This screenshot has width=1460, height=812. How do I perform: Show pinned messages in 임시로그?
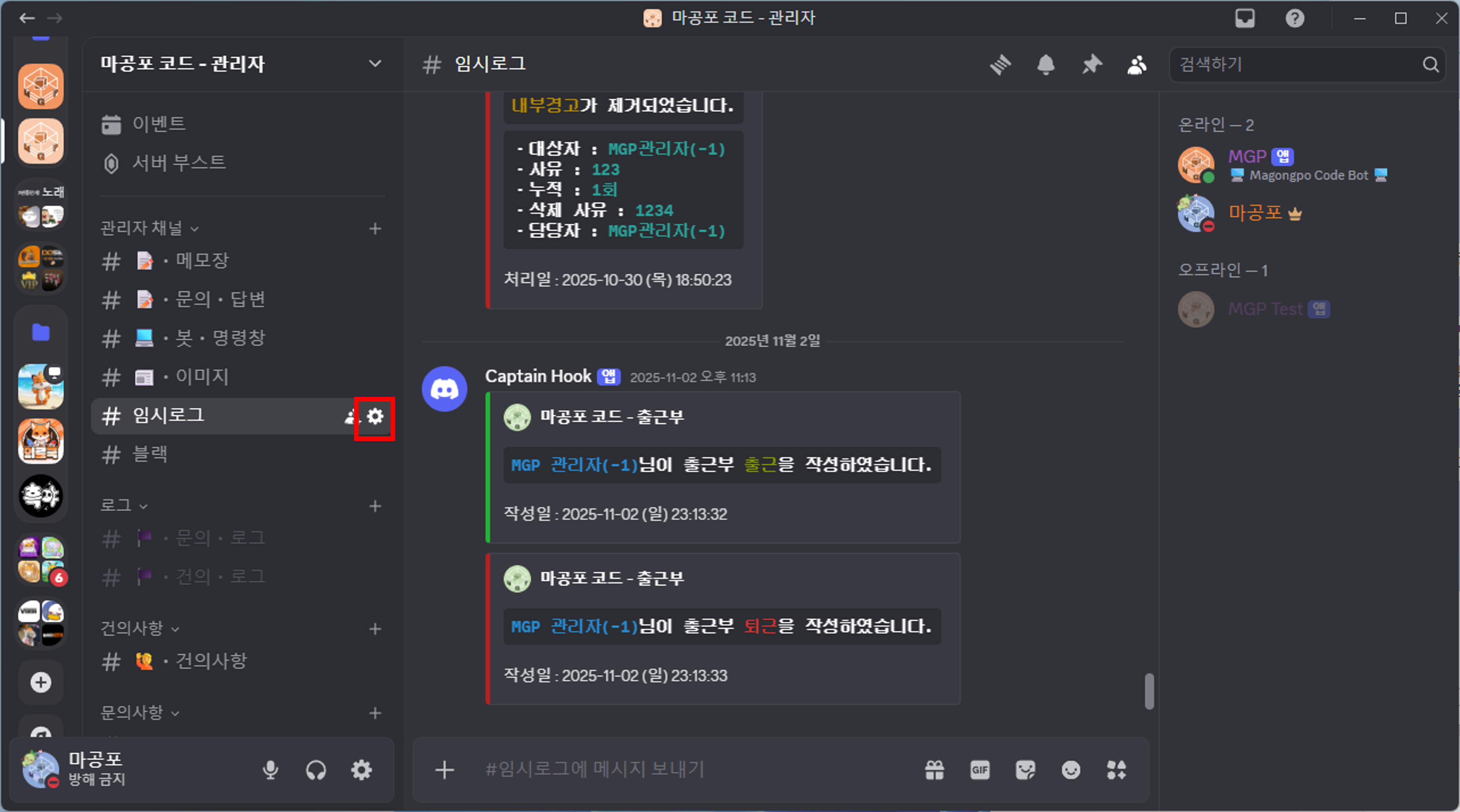click(1091, 64)
